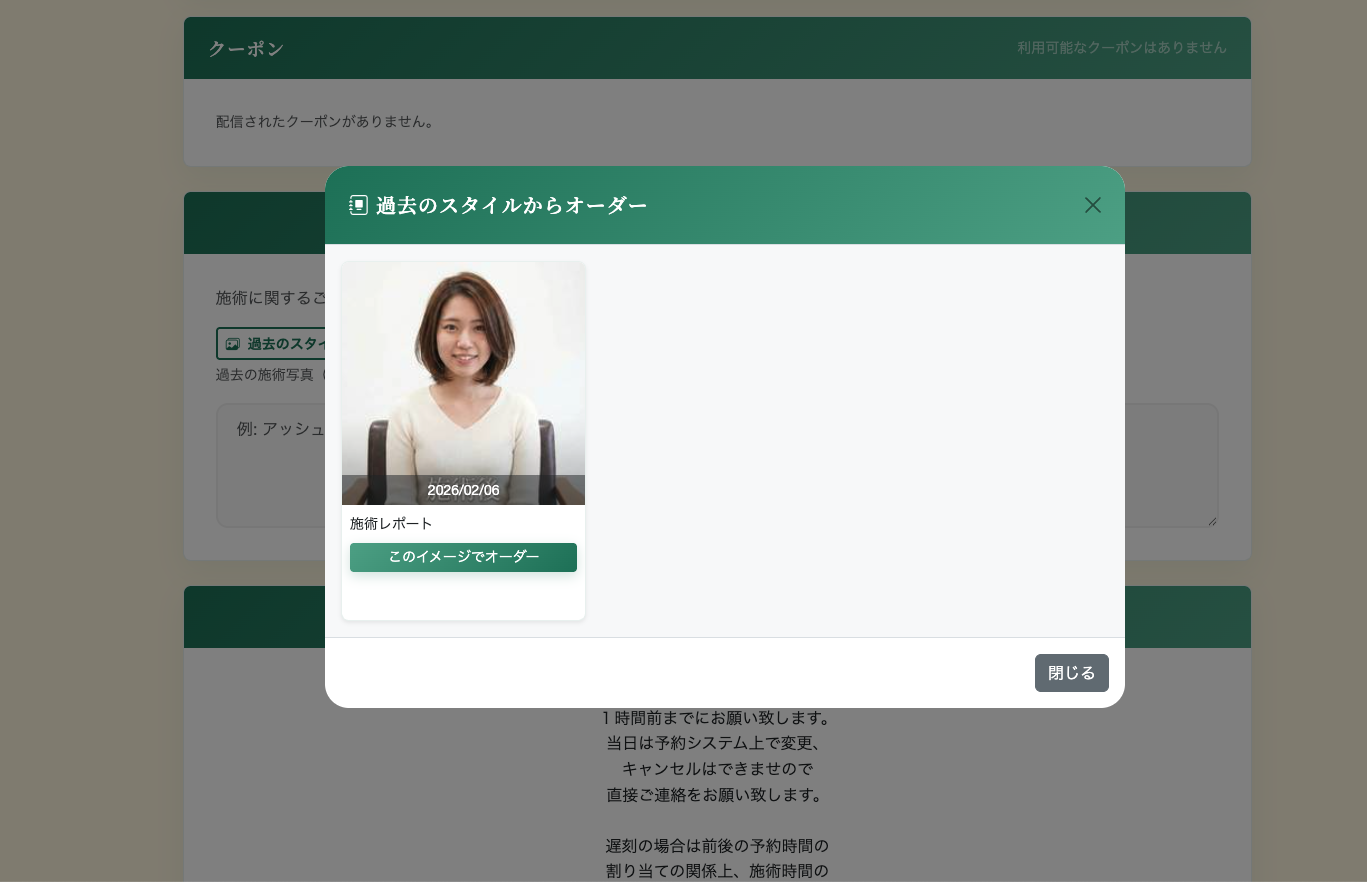Click the 過去の施術写真 hint text
Screen dimensions: 1367x882
pos(265,375)
